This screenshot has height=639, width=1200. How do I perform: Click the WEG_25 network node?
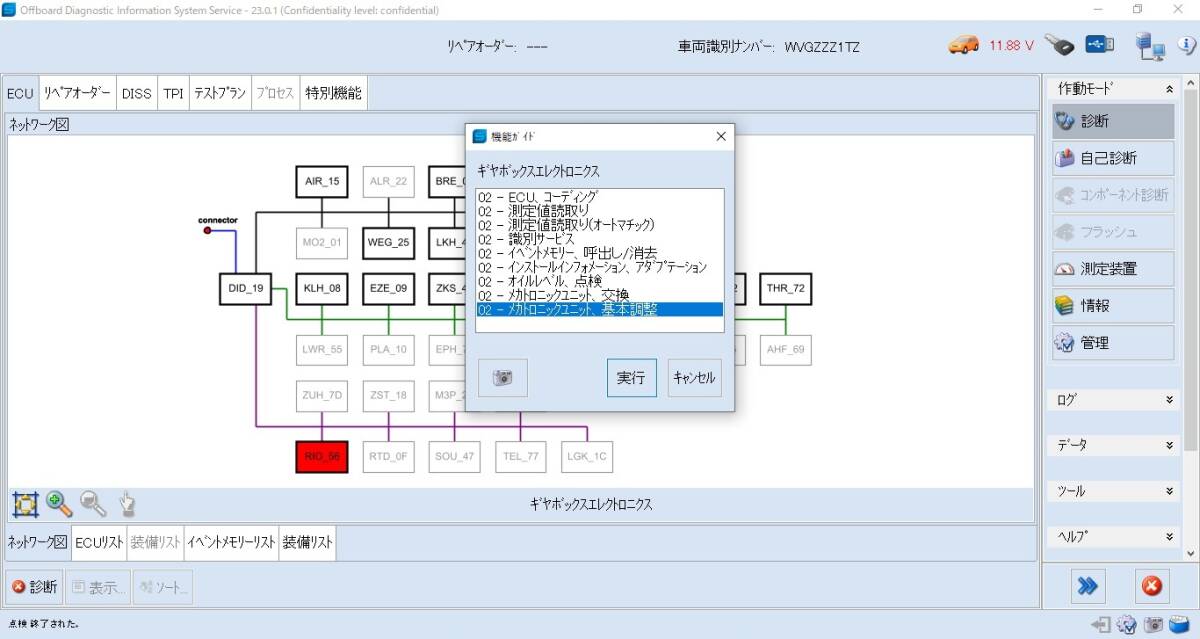389,242
